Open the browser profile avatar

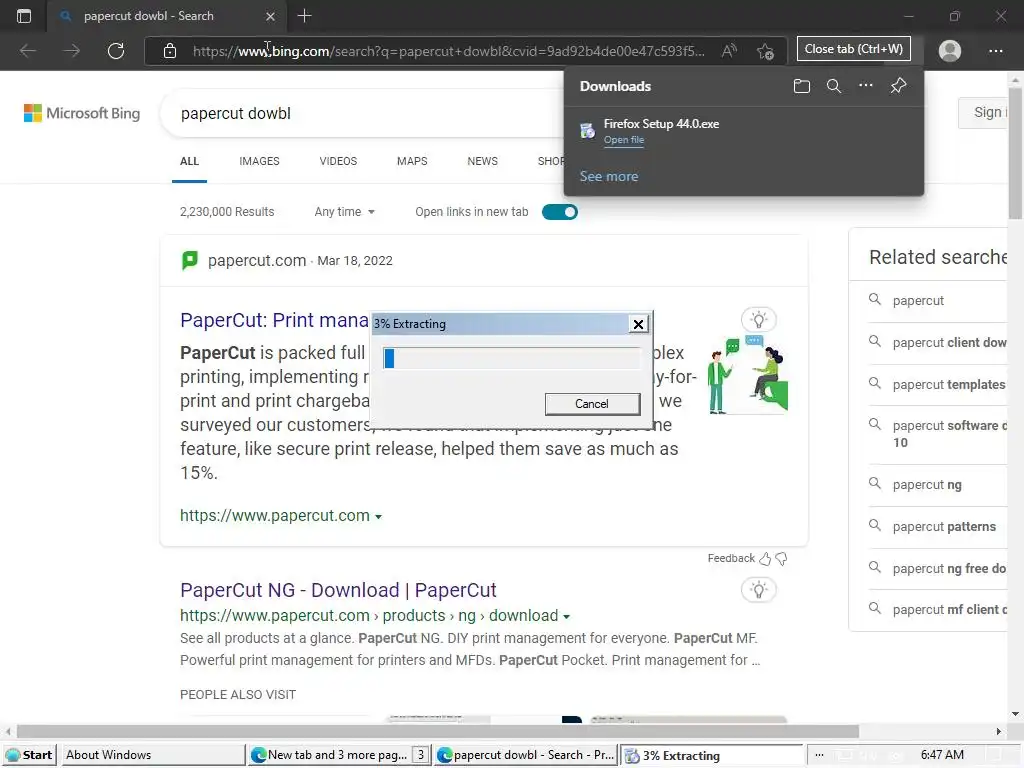click(x=950, y=51)
